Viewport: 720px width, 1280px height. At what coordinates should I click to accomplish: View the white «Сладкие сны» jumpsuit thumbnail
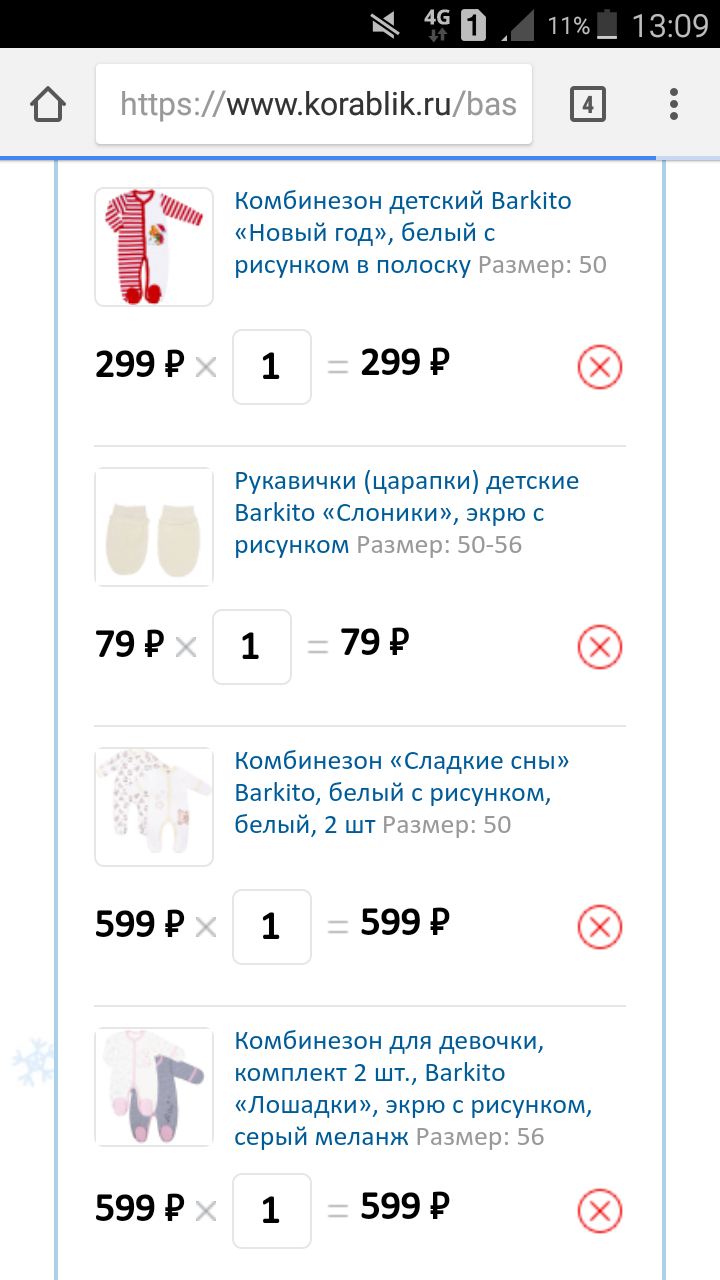154,807
